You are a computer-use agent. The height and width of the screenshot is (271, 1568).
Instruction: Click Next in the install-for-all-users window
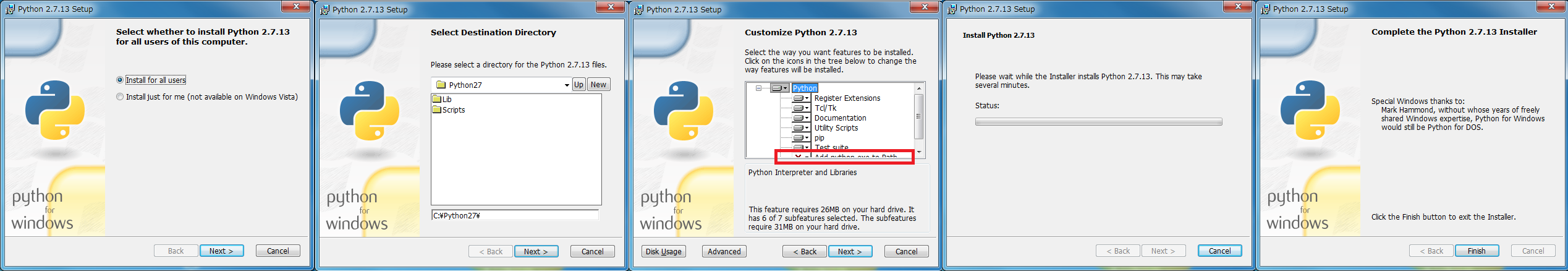221,251
